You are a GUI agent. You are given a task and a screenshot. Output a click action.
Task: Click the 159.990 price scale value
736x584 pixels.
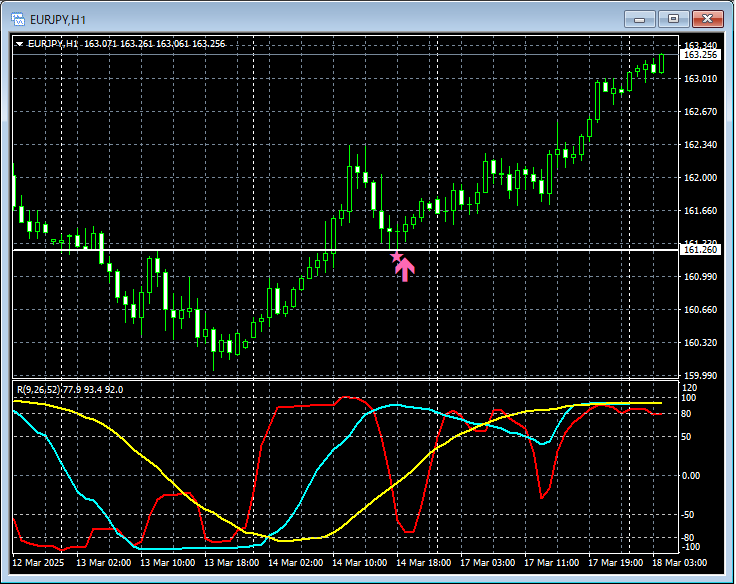point(700,376)
